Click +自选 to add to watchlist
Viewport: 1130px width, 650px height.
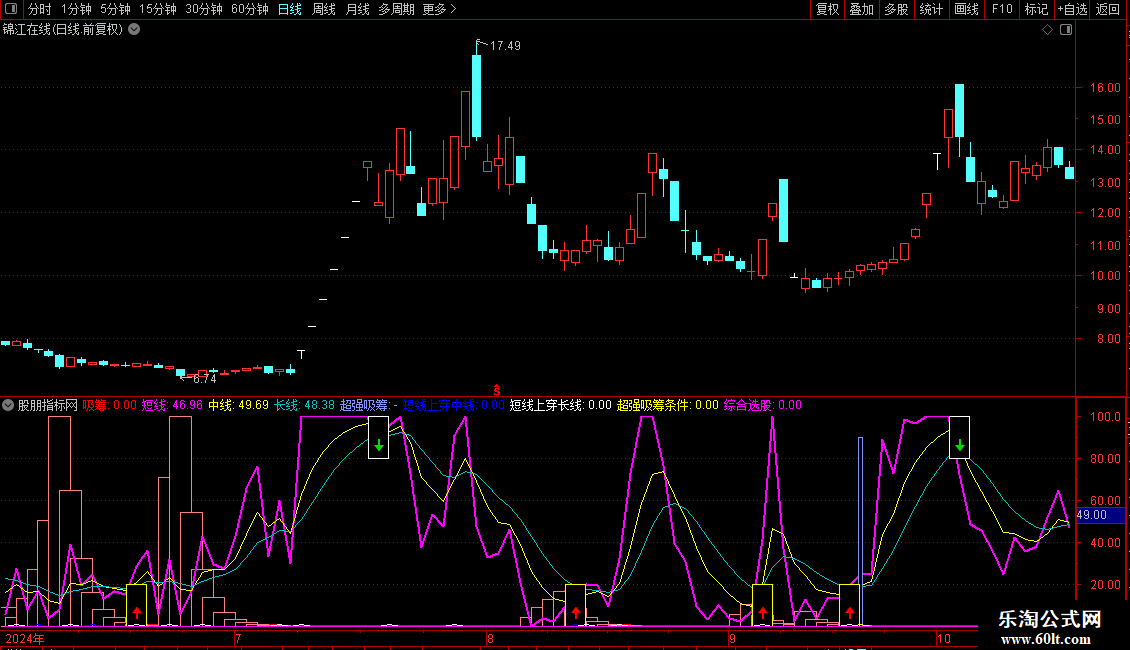tap(1072, 9)
